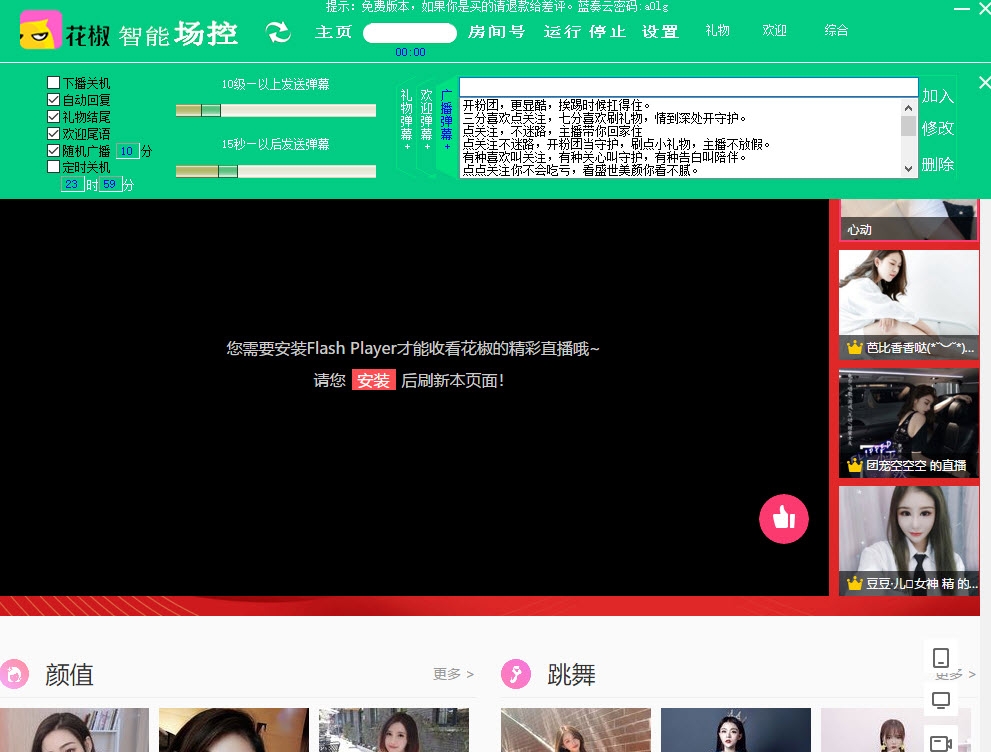Toggle the 随机广播 checkbox
Image resolution: width=991 pixels, height=752 pixels.
point(54,151)
